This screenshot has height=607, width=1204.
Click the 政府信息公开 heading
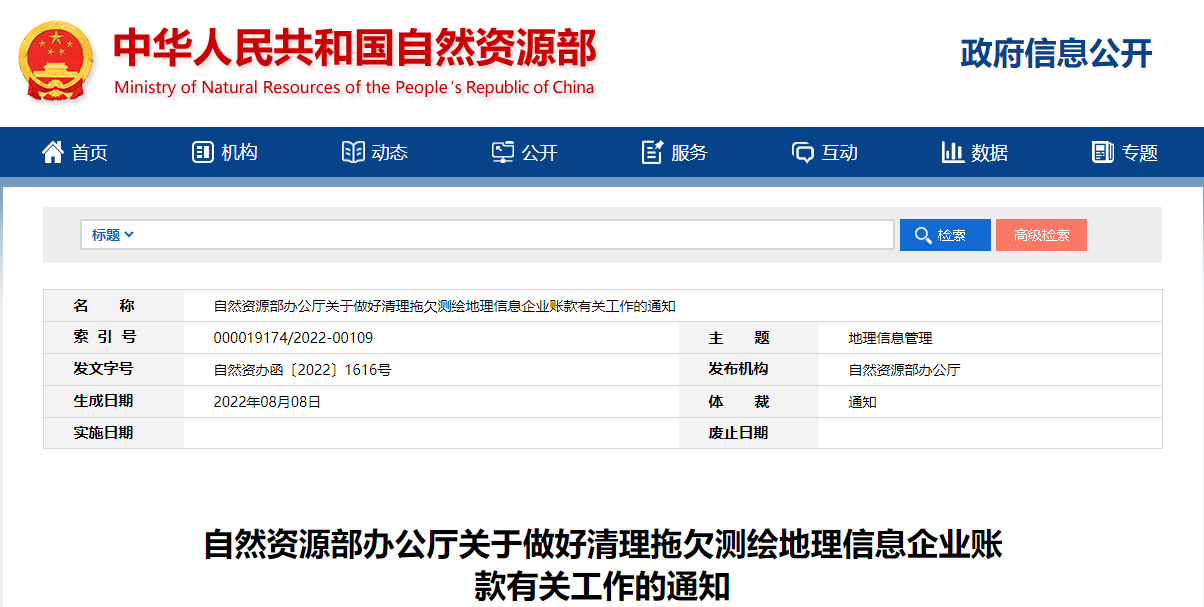point(1056,53)
